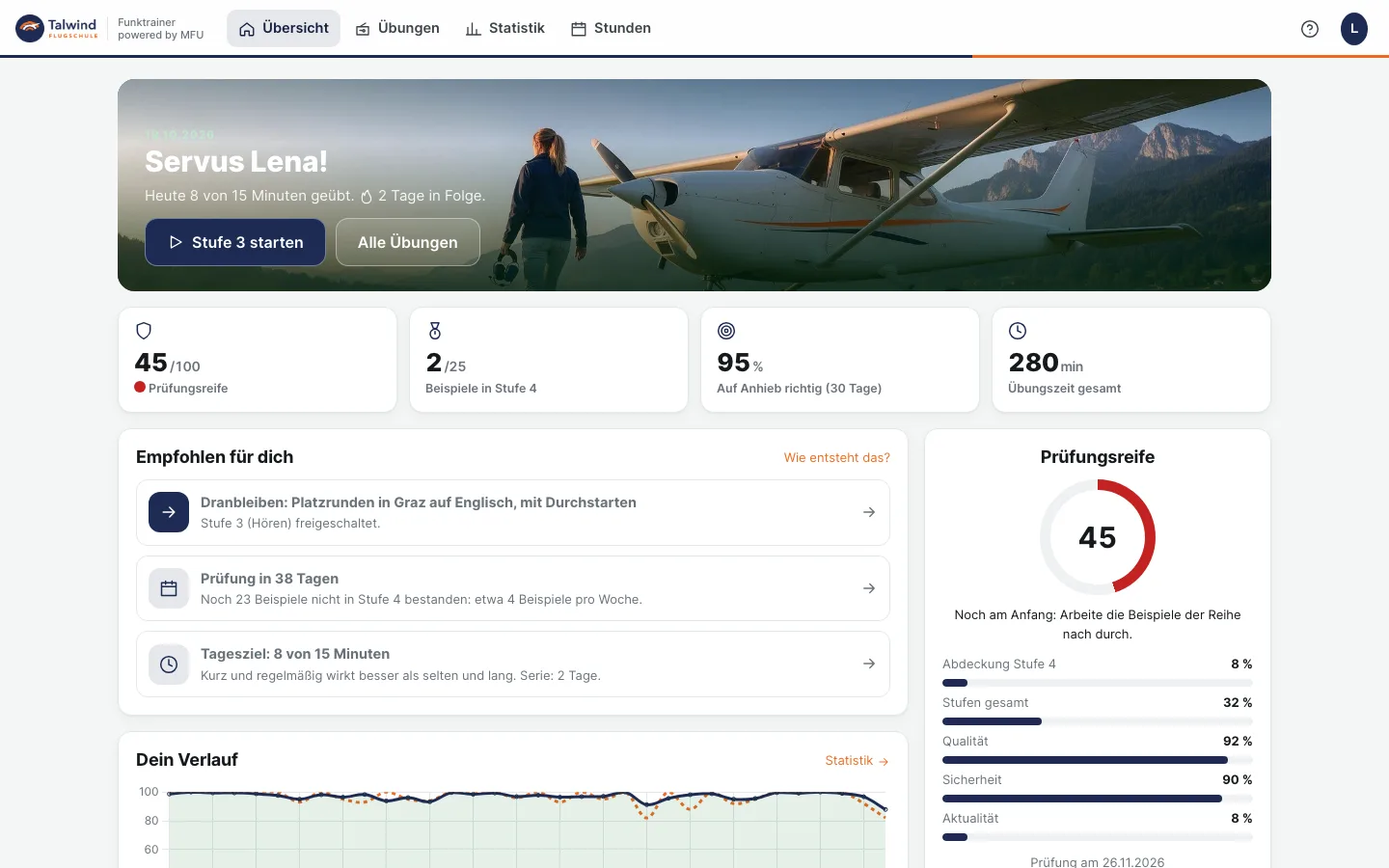1389x868 pixels.
Task: Open the Stunden tab
Action: point(611,29)
